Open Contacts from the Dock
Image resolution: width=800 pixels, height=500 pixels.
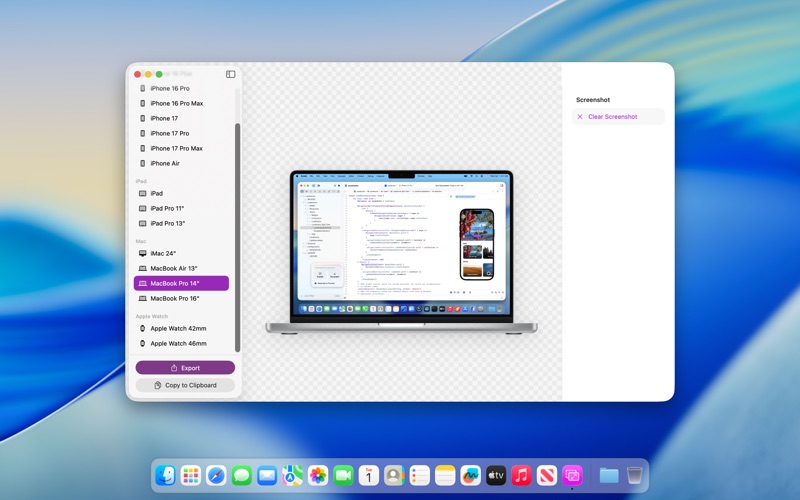tap(394, 476)
